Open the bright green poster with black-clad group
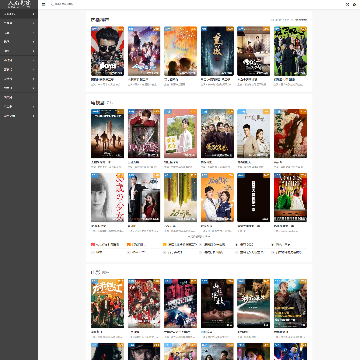360x360 pixels. point(290,51)
